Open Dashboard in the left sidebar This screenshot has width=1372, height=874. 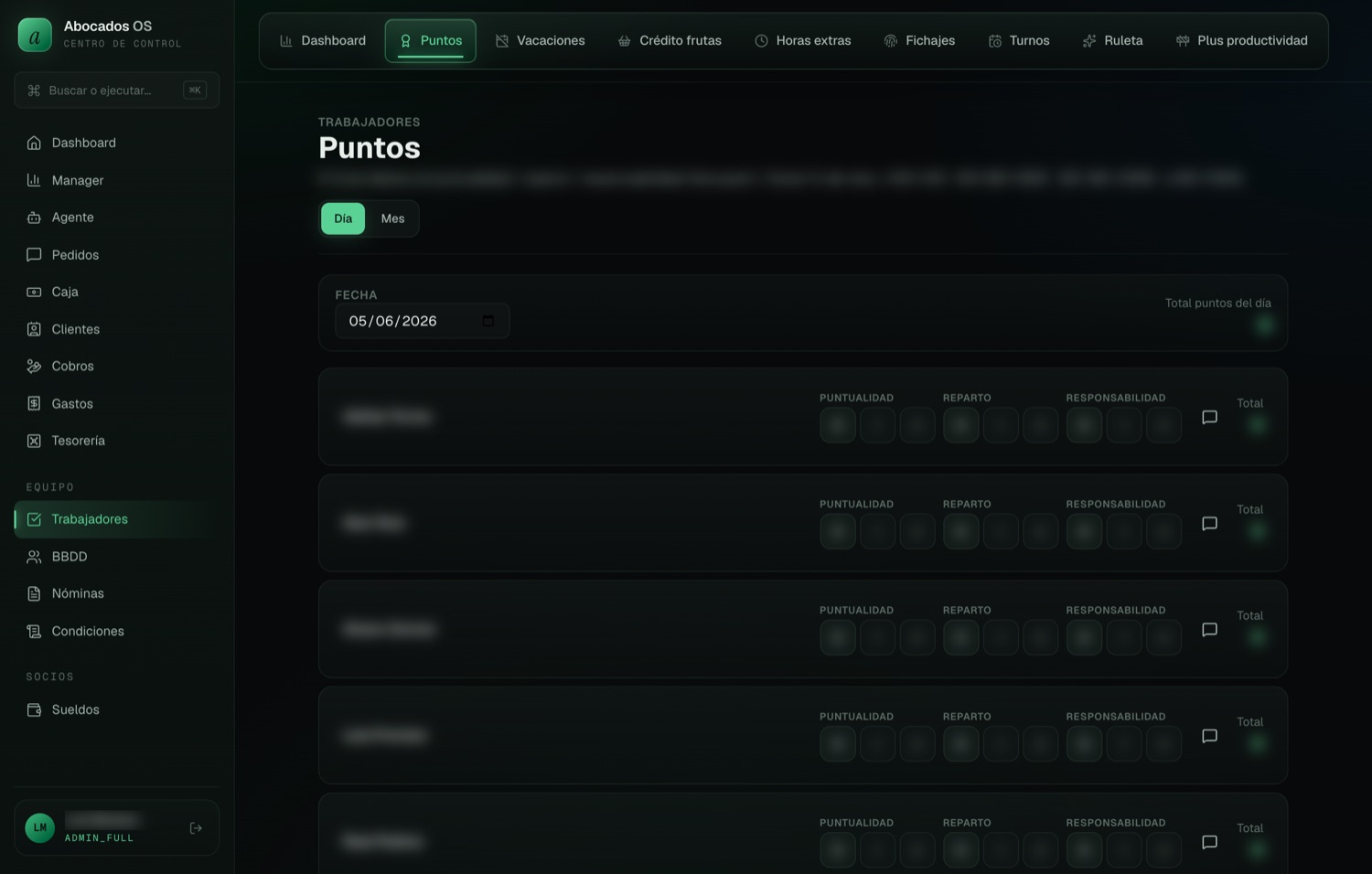click(116, 143)
